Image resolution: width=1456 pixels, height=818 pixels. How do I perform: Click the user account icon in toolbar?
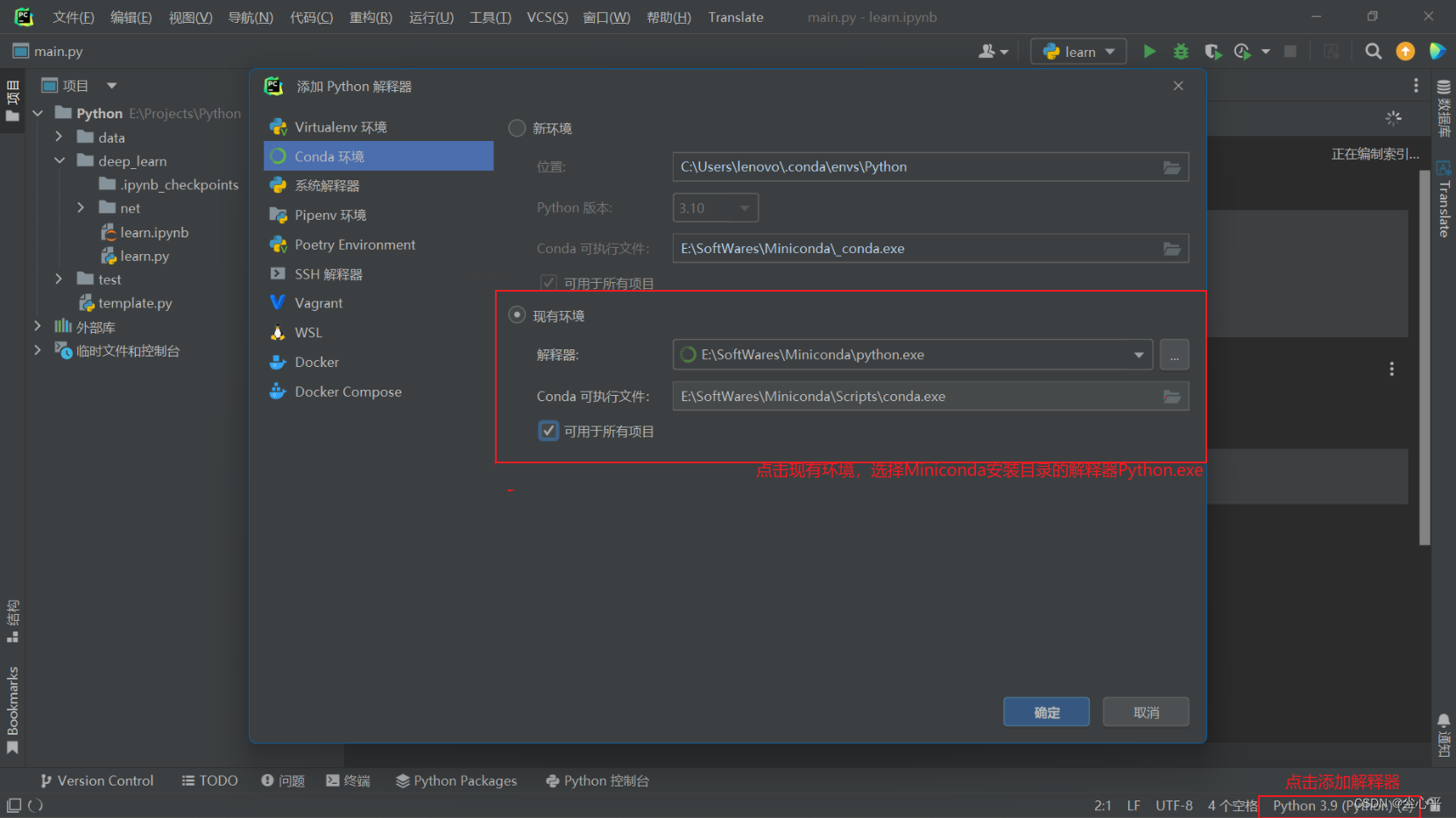(x=993, y=52)
